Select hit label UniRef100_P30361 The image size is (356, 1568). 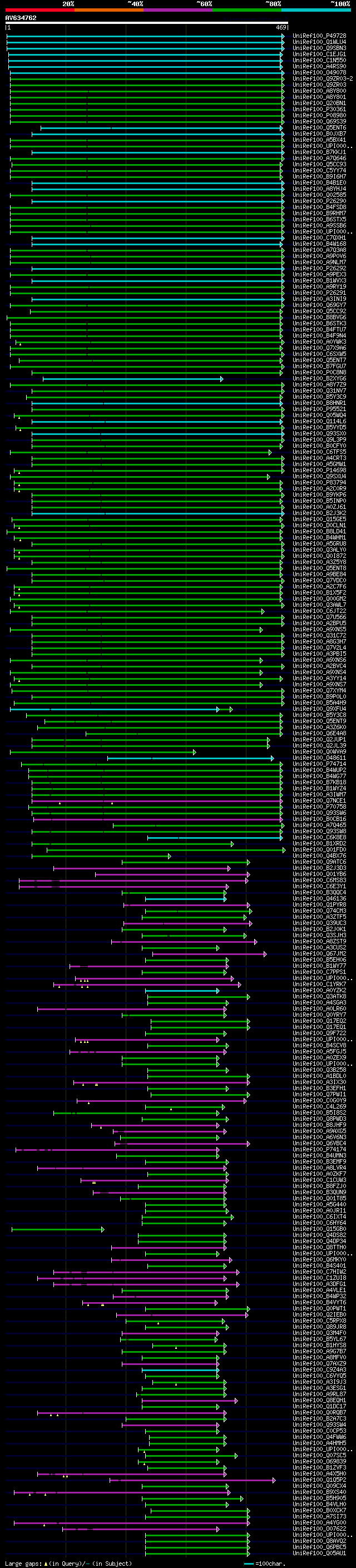(x=319, y=109)
